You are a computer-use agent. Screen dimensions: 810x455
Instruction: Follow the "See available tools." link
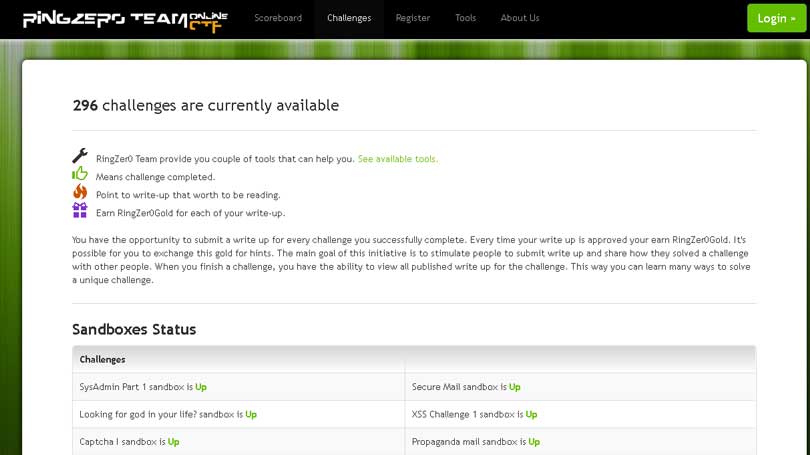point(398,159)
